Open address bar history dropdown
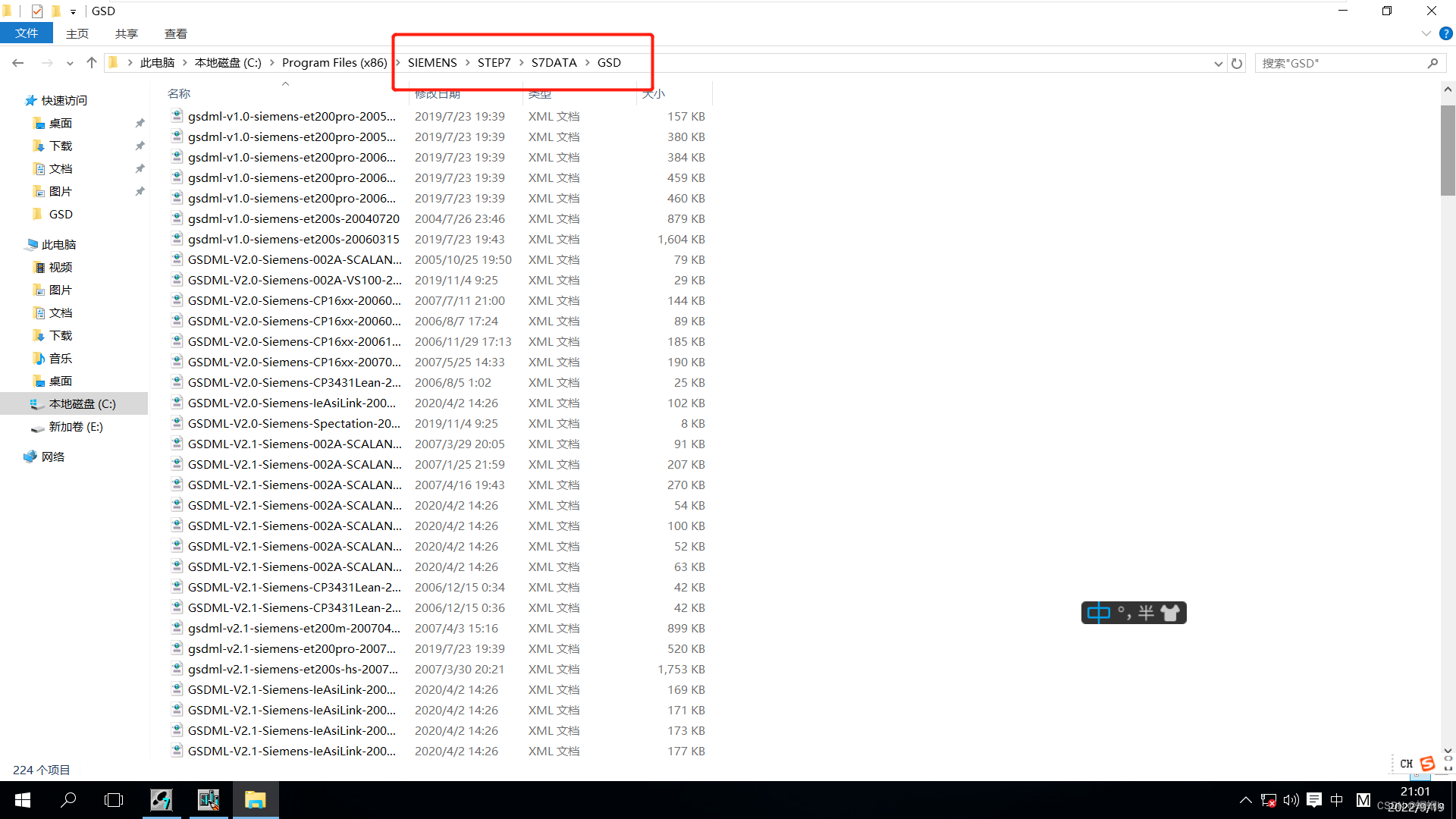 1218,64
